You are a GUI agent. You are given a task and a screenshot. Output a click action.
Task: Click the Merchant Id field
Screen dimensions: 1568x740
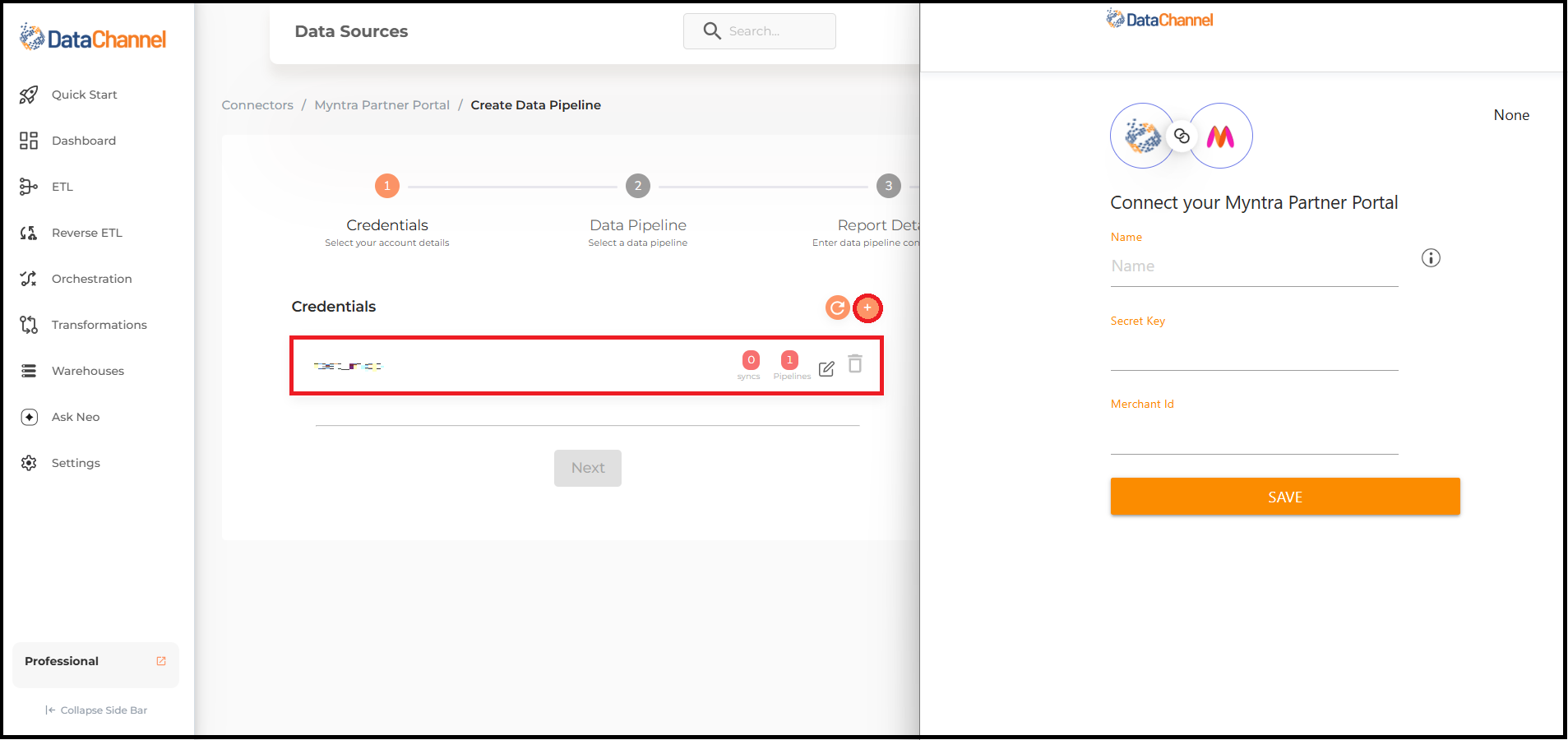coord(1255,436)
